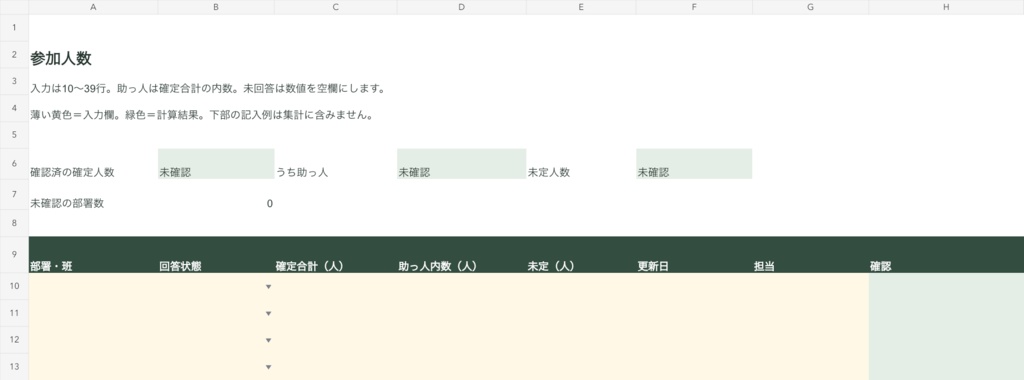Select the green 未確認 cell in column B
The image size is (1024, 380).
[216, 164]
